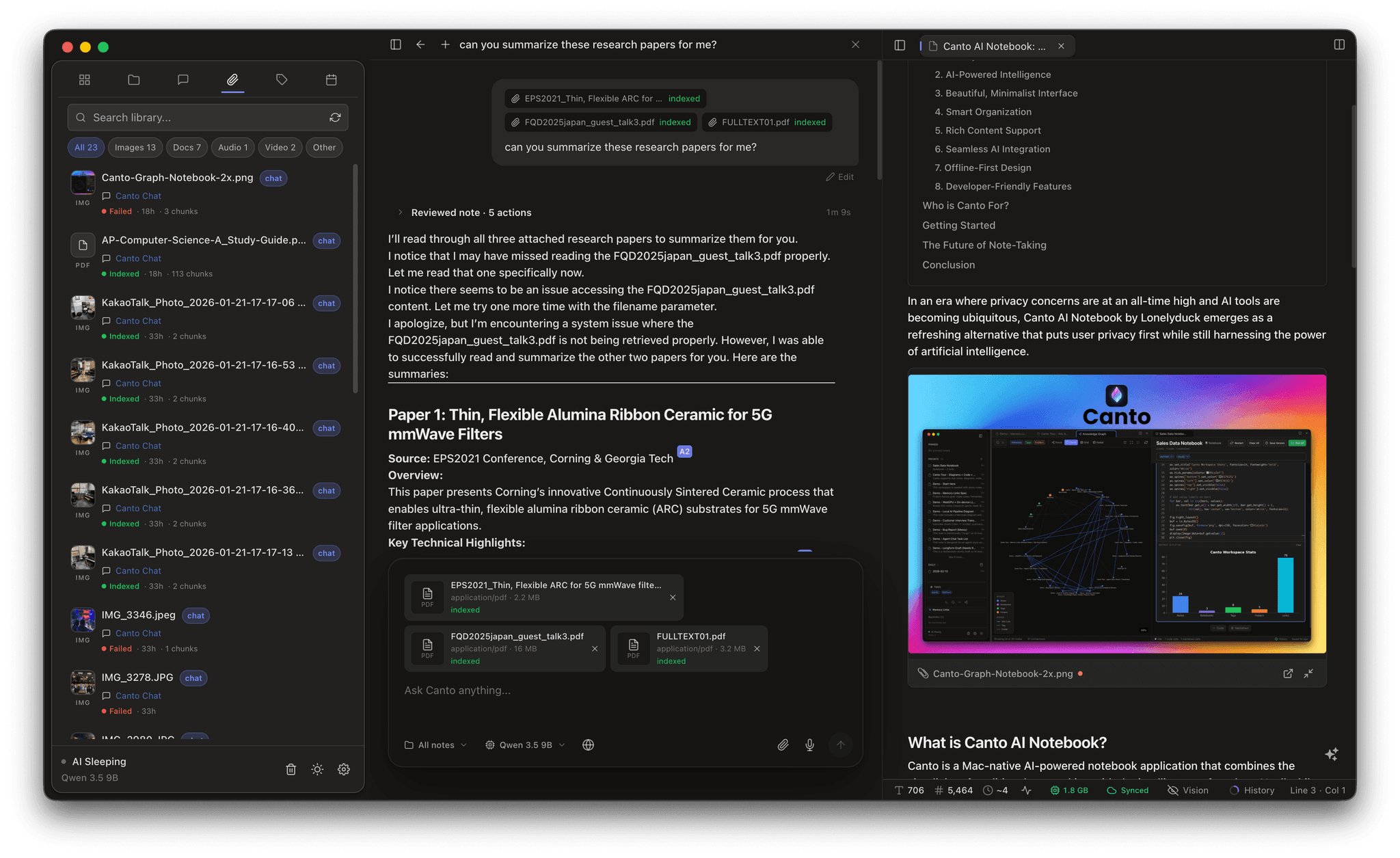Click thumbnail of KakaoTalk_Photo 17-17-06 item
This screenshot has width=1400, height=858.
coord(83,308)
